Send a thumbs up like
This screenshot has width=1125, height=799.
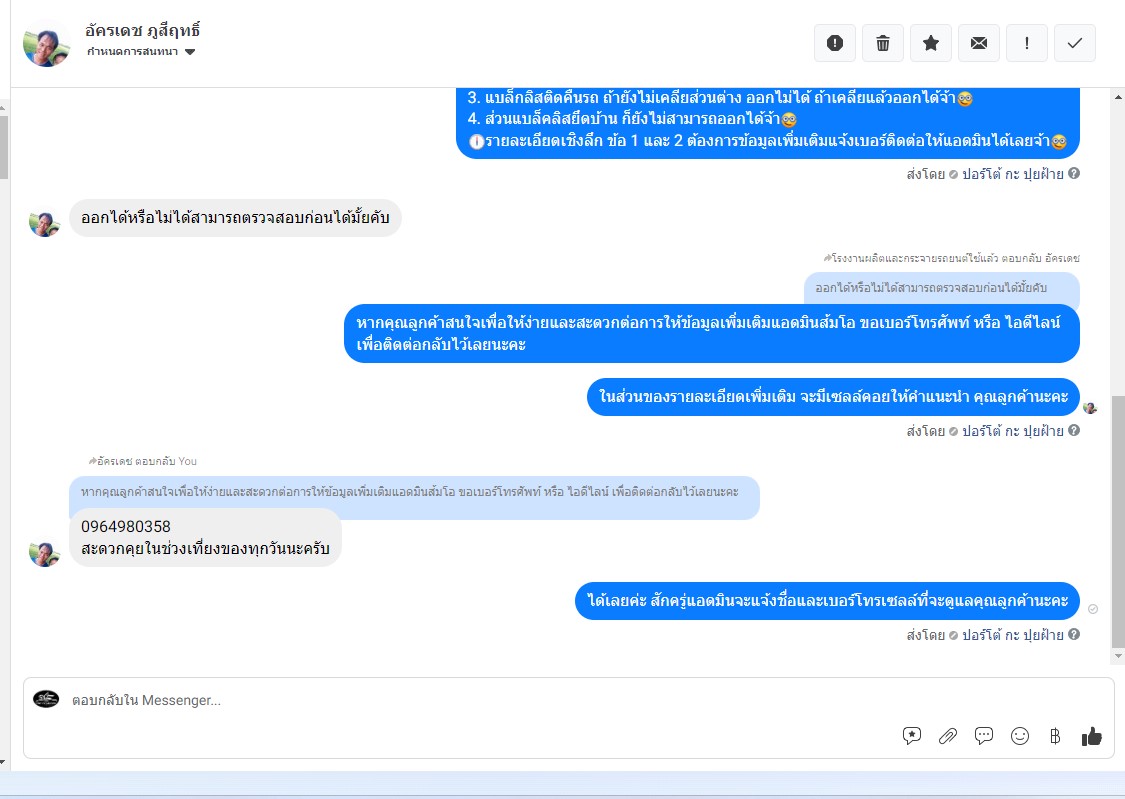(x=1091, y=736)
